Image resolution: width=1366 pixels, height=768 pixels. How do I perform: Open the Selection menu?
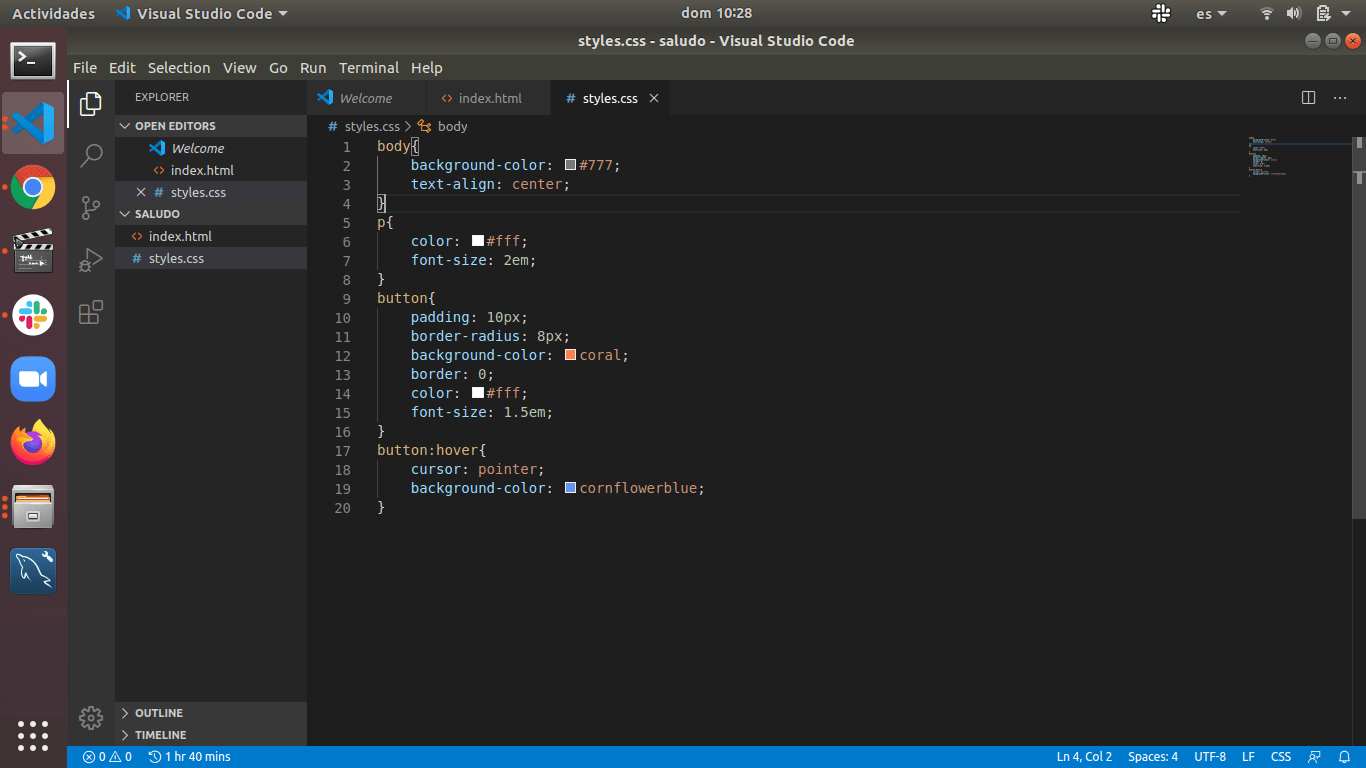179,68
